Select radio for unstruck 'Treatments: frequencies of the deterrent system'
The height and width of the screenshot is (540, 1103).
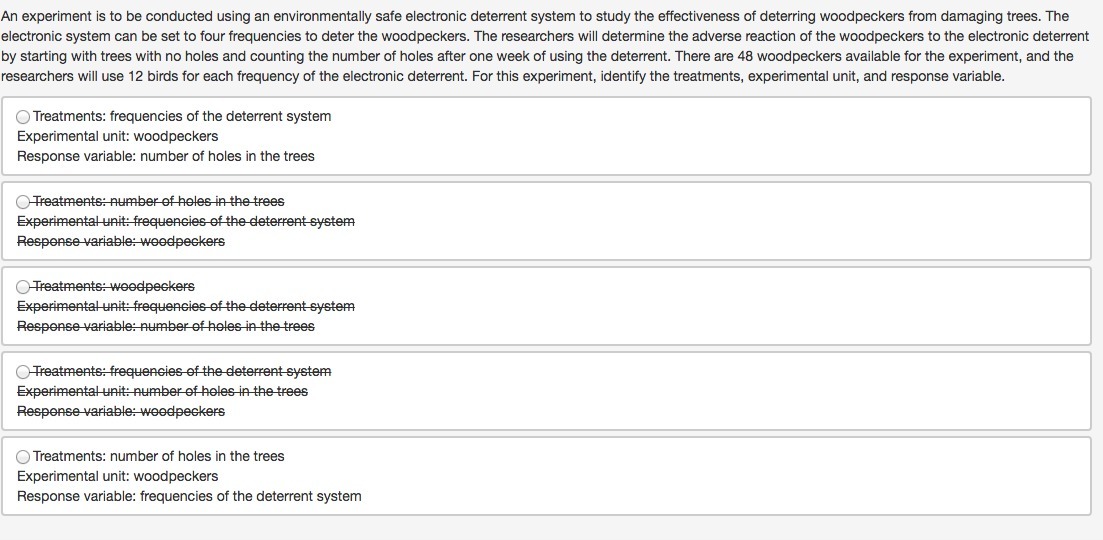pos(24,116)
